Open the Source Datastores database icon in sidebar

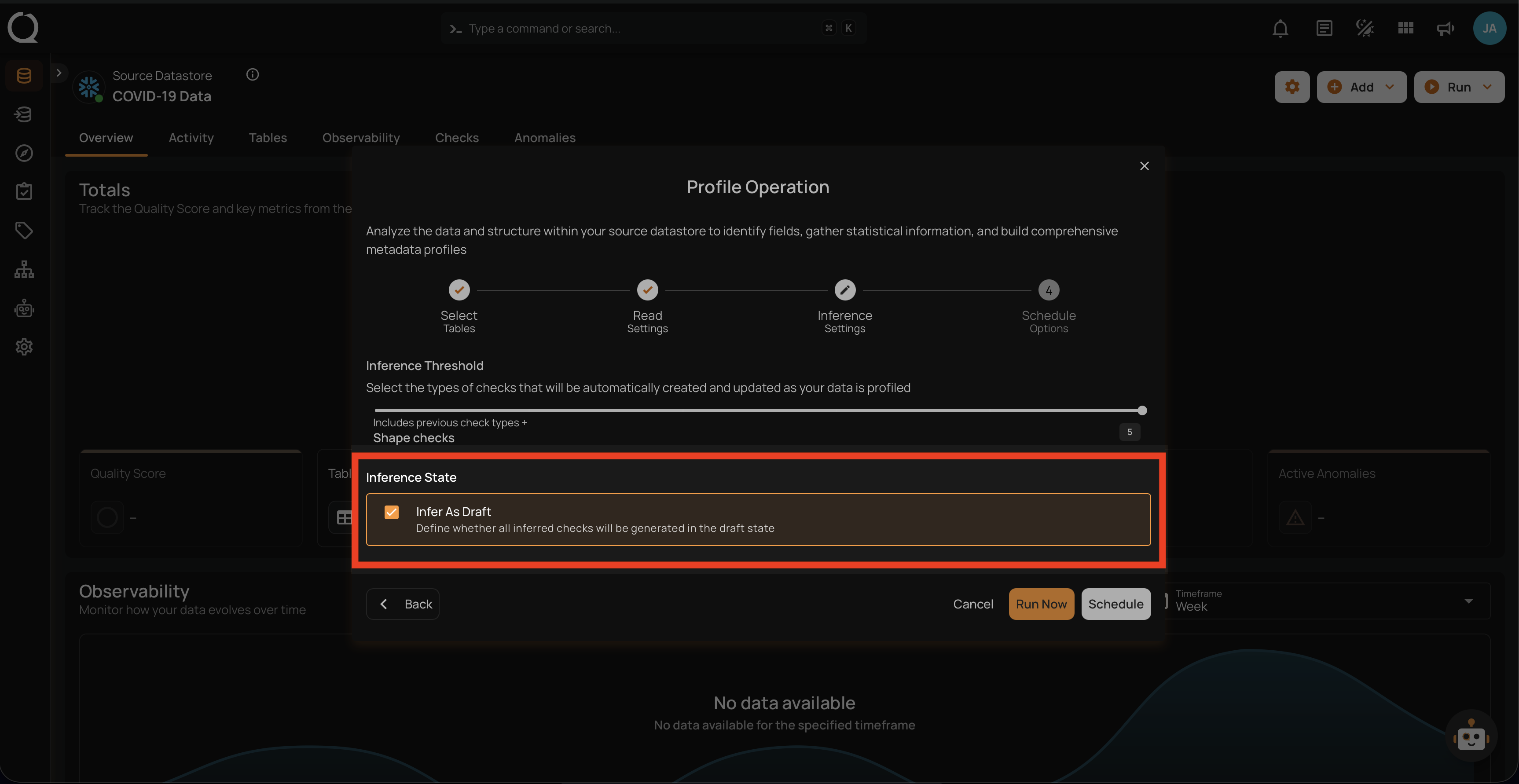coord(24,75)
